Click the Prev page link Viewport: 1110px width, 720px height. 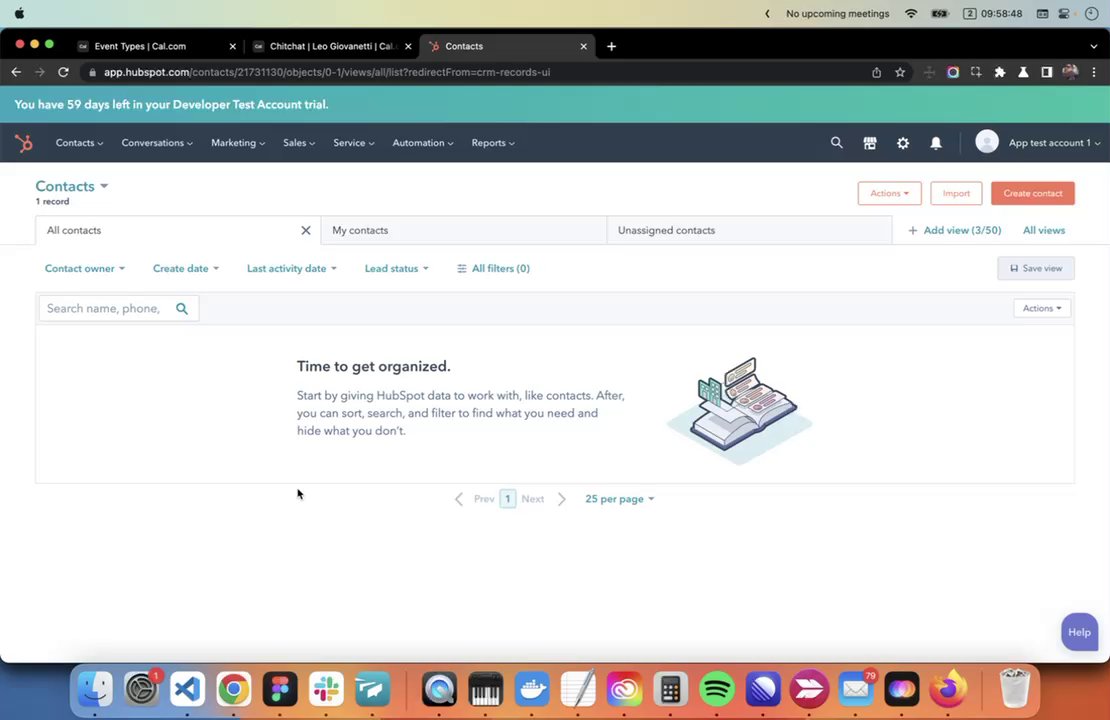[x=474, y=499]
